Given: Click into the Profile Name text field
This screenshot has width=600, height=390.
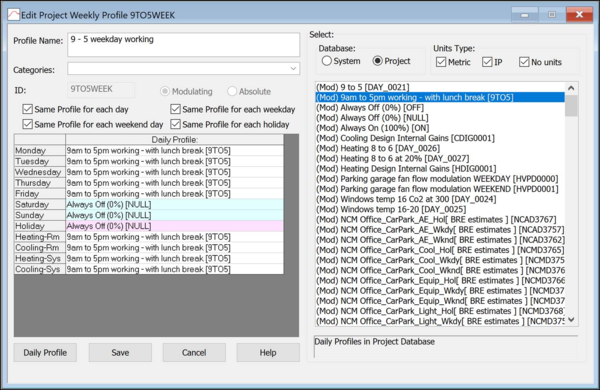Looking at the screenshot, I should [184, 45].
